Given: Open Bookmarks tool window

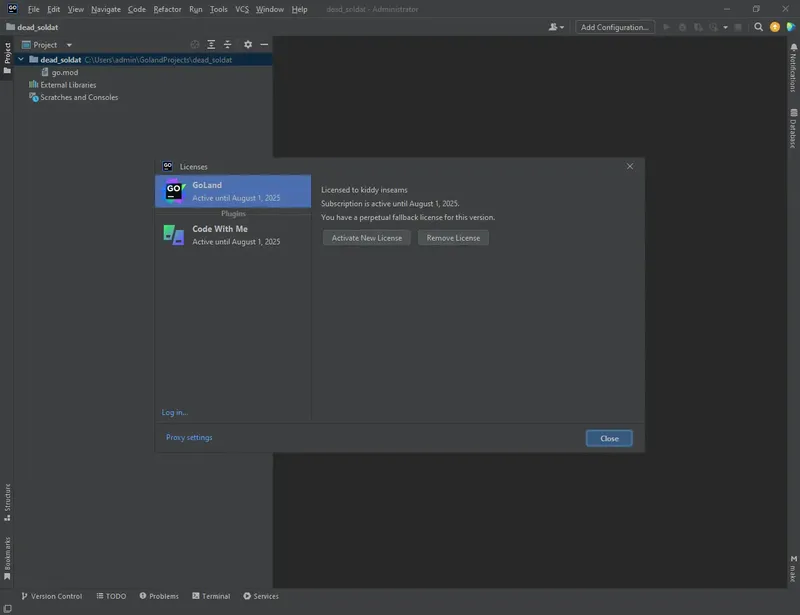Looking at the screenshot, I should pos(7,558).
